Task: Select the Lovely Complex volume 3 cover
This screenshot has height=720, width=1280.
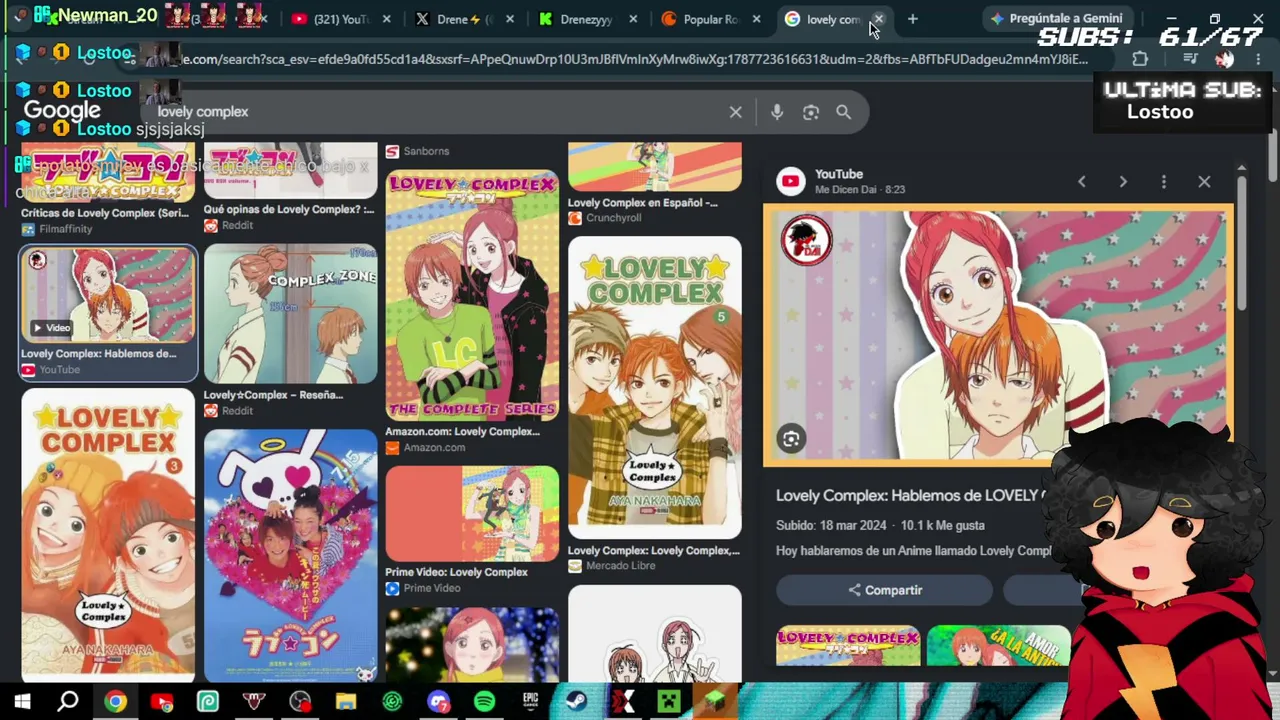Action: point(108,535)
